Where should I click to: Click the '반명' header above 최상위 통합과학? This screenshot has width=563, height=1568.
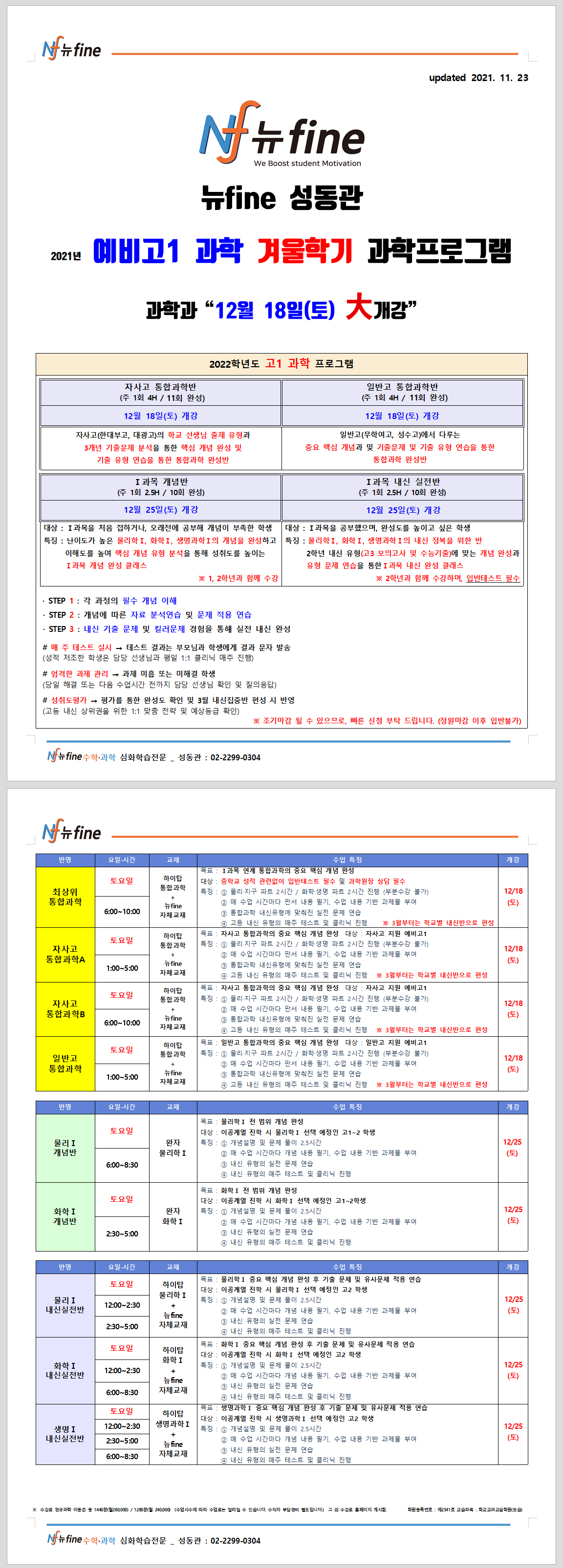[x=65, y=859]
